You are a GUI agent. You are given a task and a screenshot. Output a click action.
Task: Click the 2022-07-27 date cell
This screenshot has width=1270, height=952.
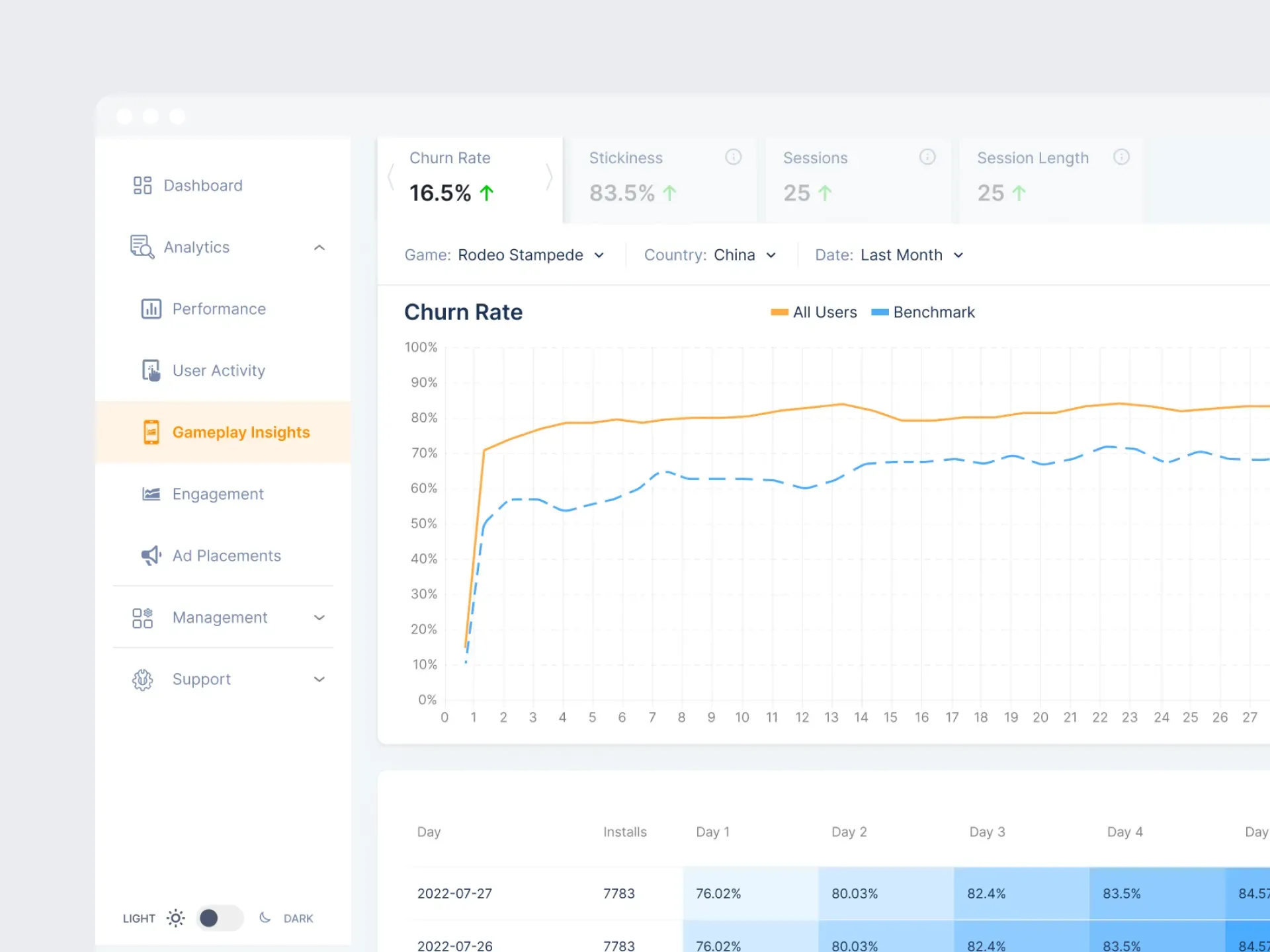454,893
